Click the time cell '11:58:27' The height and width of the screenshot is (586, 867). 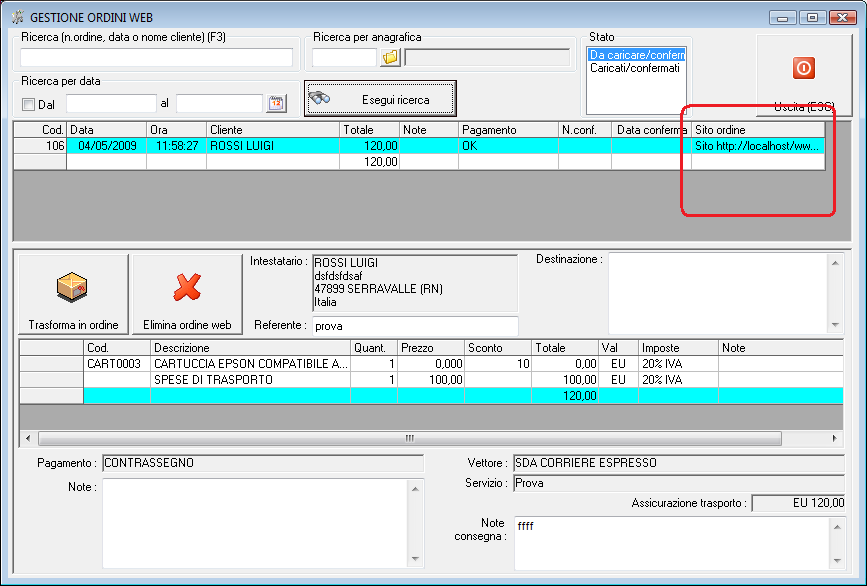click(x=176, y=146)
